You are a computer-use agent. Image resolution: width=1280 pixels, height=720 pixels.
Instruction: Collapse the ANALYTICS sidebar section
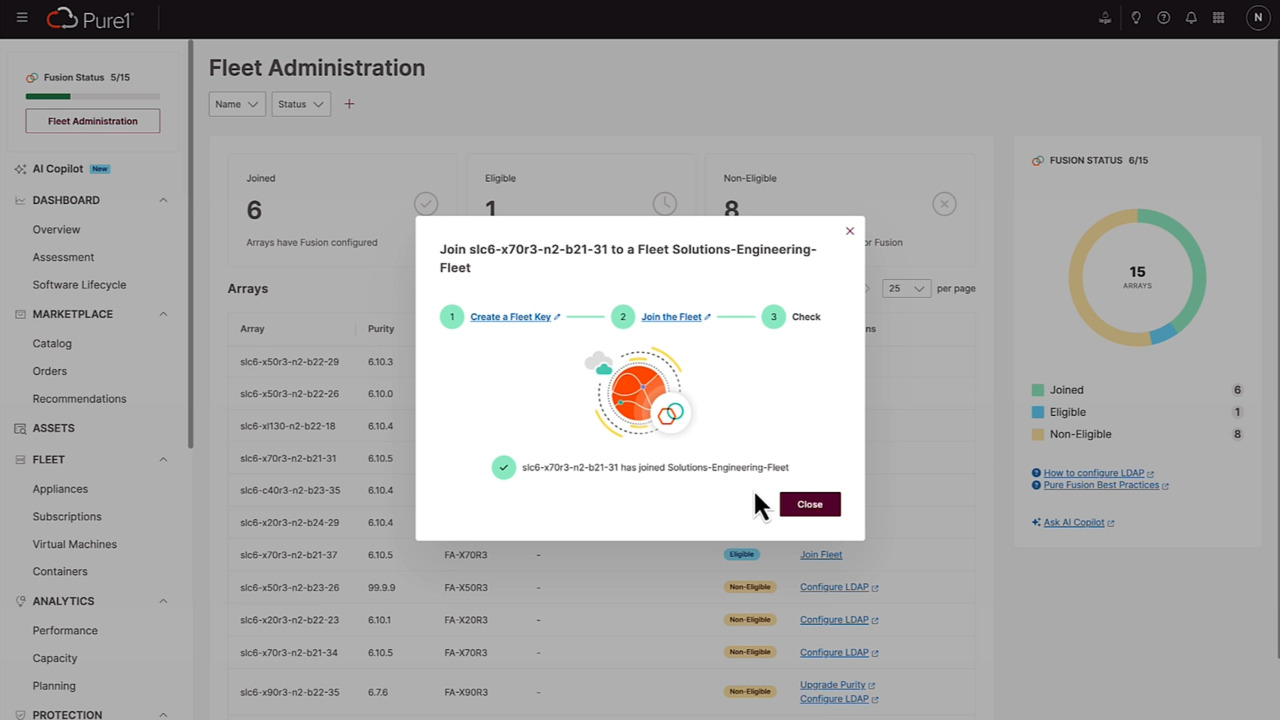163,600
